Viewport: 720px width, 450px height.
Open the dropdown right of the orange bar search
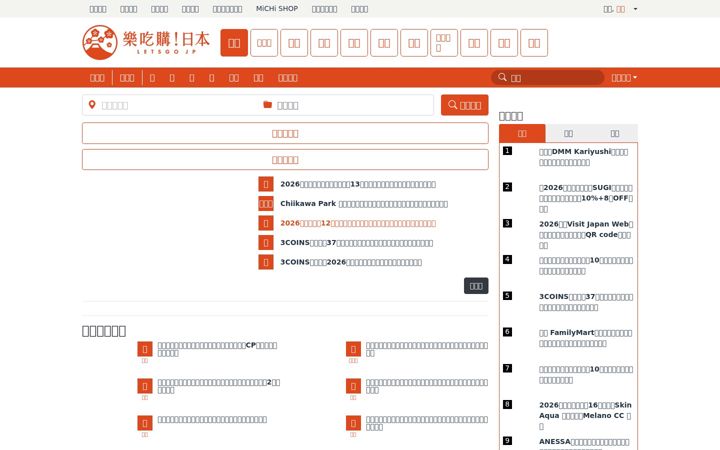[624, 78]
